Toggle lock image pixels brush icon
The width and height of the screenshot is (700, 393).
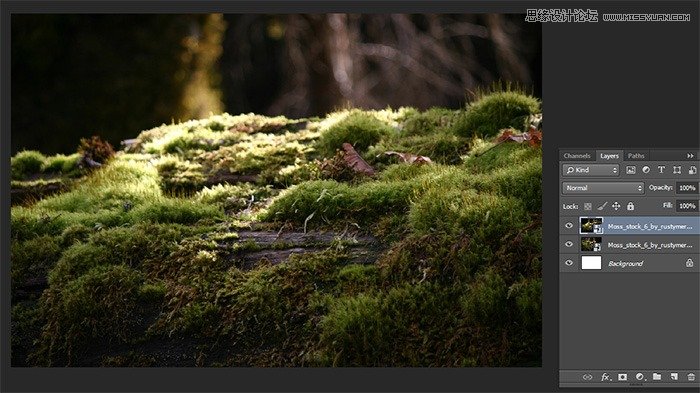(x=602, y=206)
